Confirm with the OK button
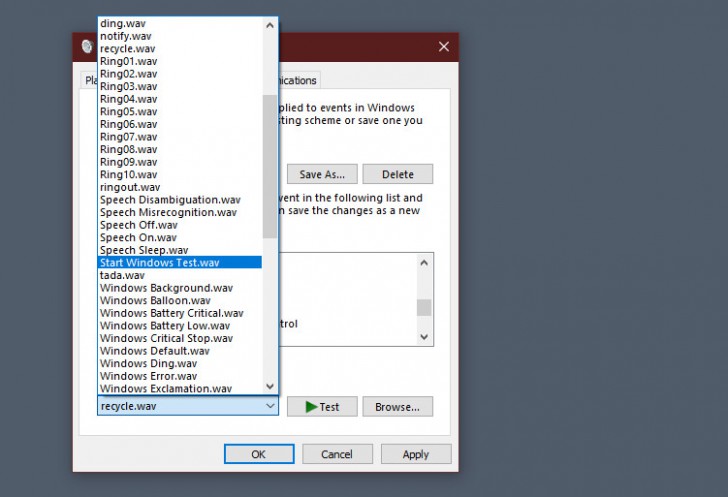728x497 pixels. pyautogui.click(x=259, y=454)
